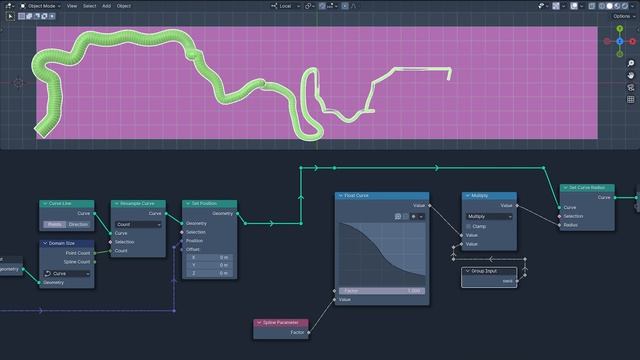Switch to rendered shading

[x=624, y=6]
